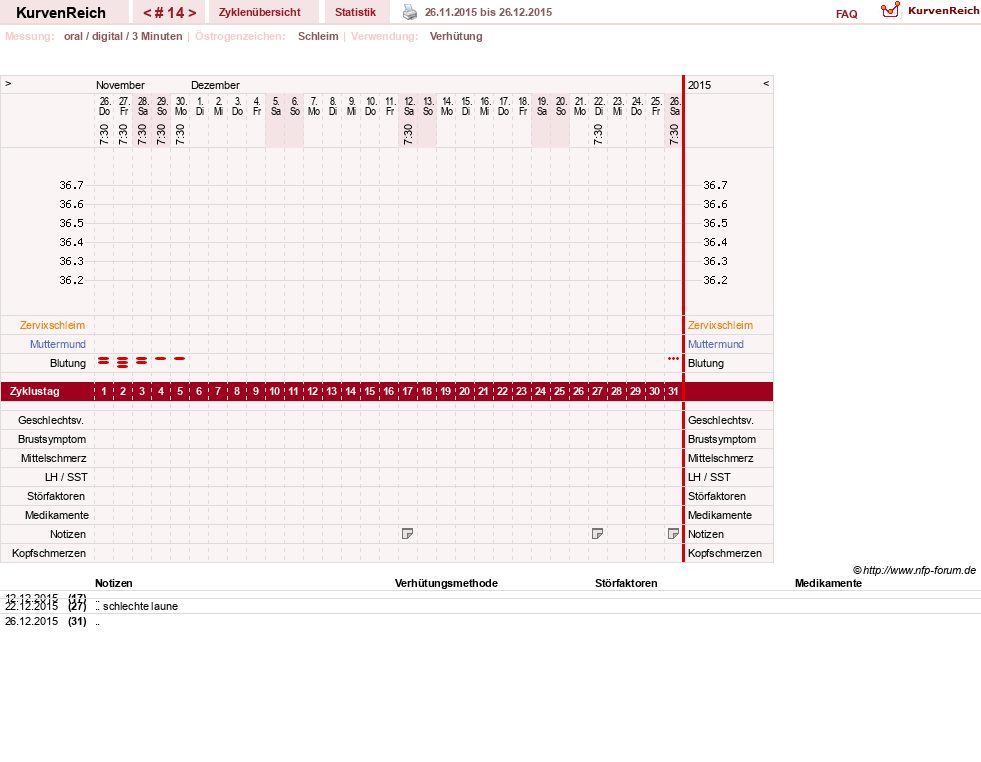This screenshot has width=981, height=762.
Task: Click the Dezember month label
Action: coord(215,85)
